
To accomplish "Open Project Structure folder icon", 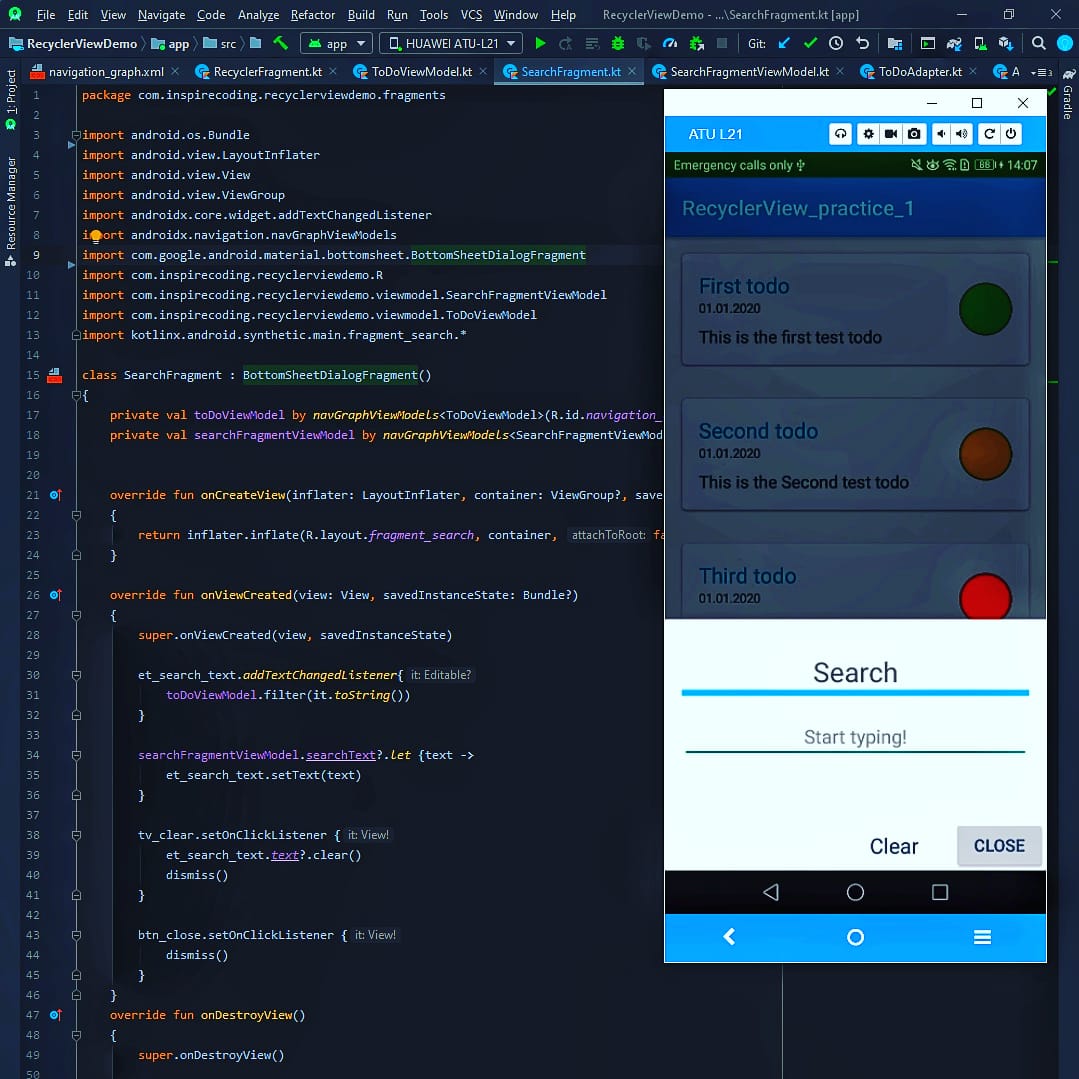I will pos(895,43).
